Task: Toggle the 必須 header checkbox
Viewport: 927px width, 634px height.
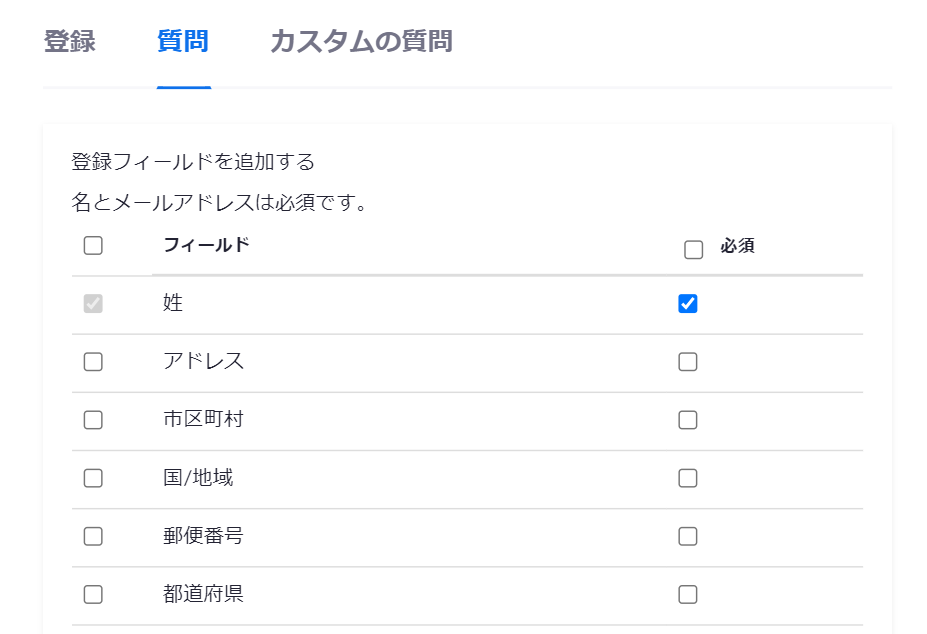Action: [x=693, y=250]
